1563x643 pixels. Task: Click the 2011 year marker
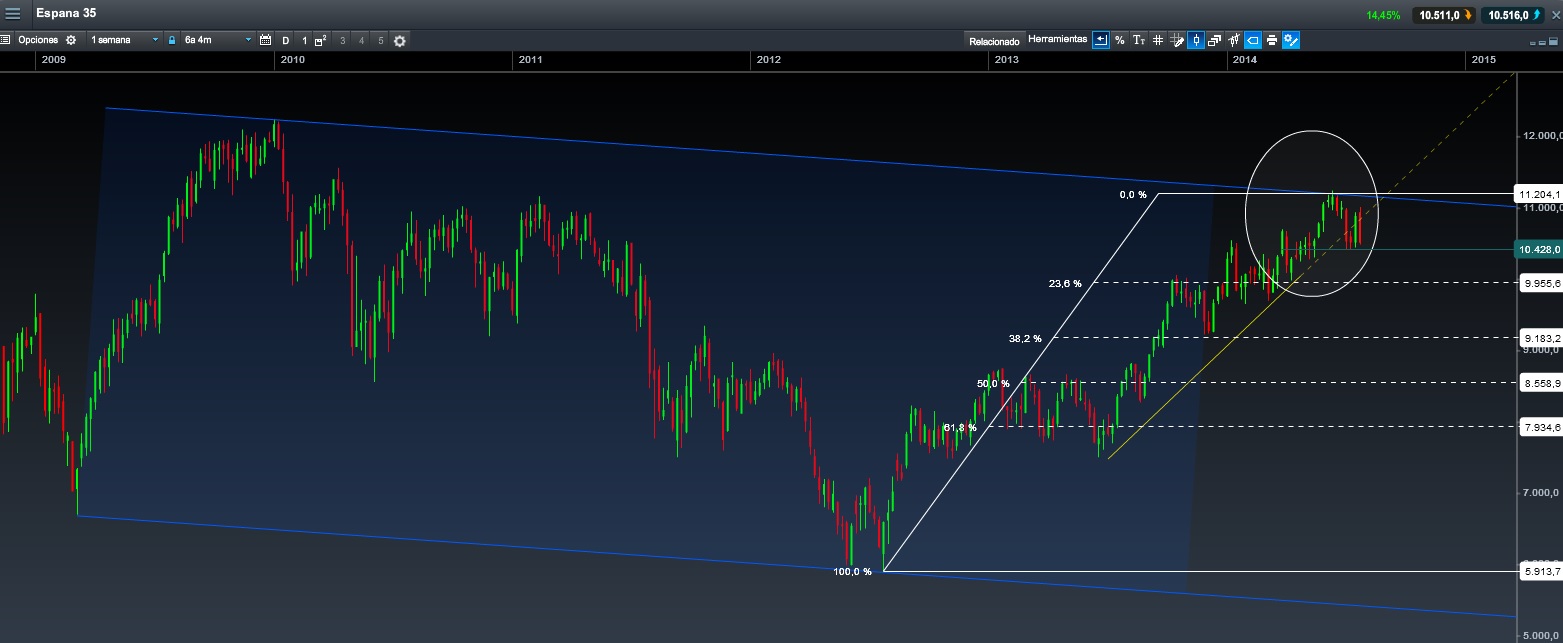tap(530, 60)
